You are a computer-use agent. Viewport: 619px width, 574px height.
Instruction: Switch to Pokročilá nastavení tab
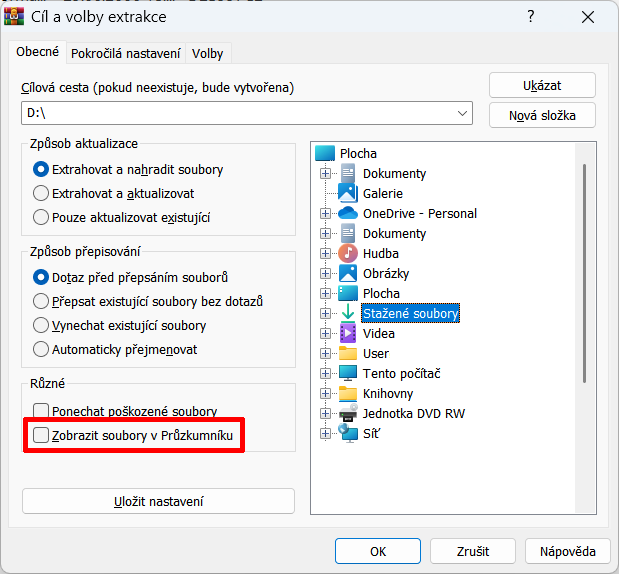tap(126, 54)
